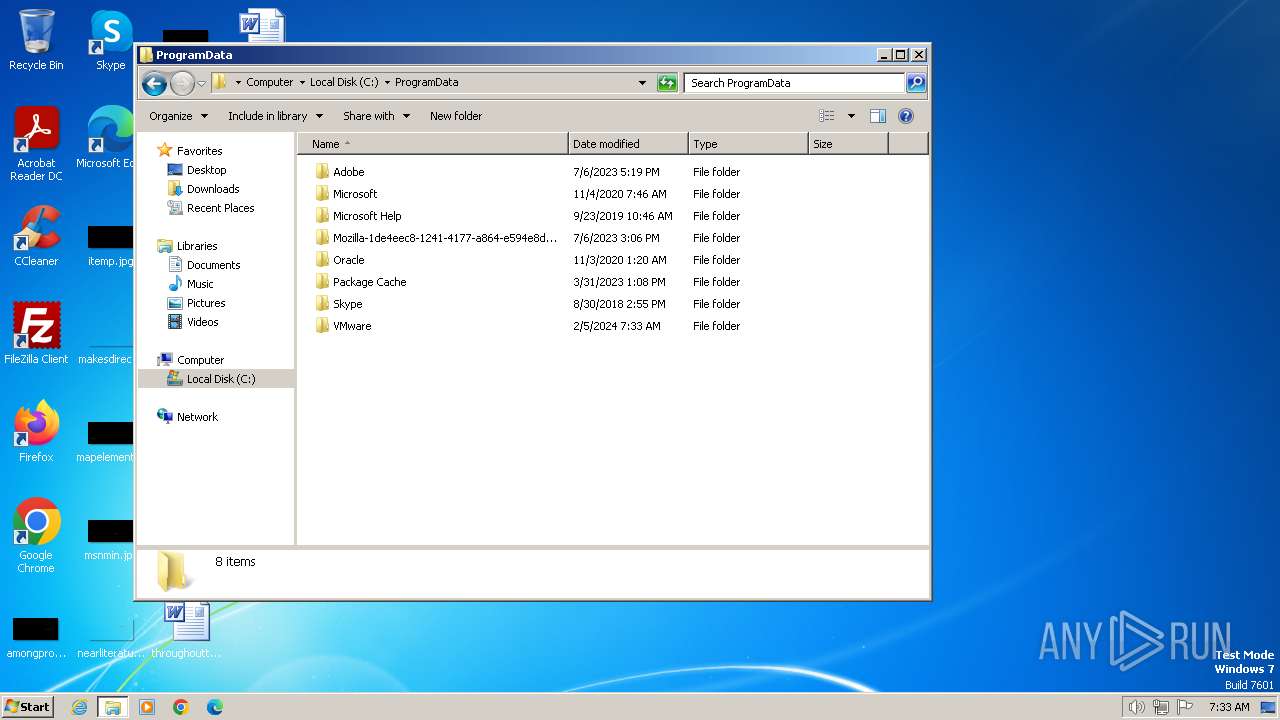
Task: Open Music library
Action: (x=200, y=284)
